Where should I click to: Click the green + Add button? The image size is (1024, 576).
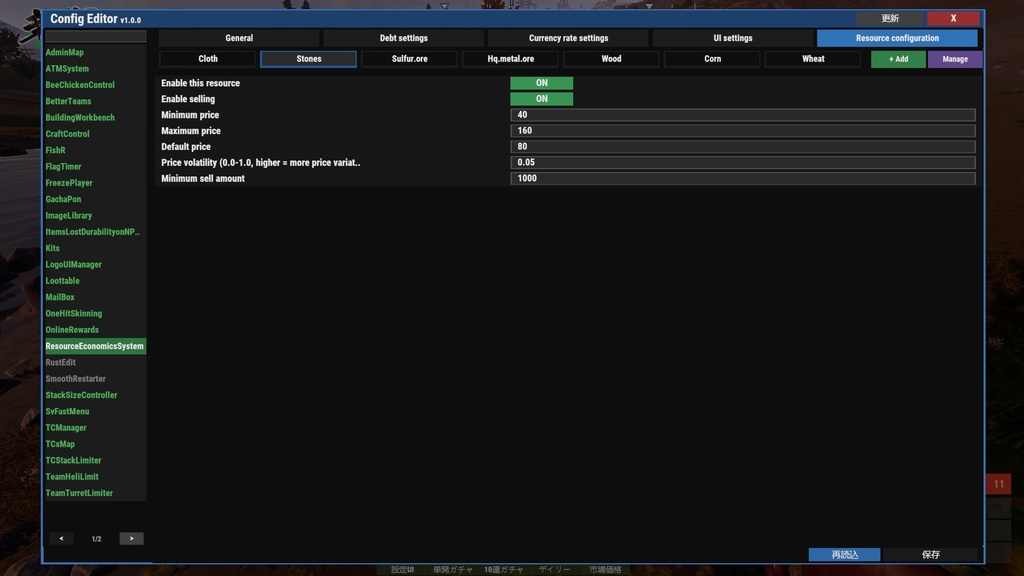tap(898, 58)
